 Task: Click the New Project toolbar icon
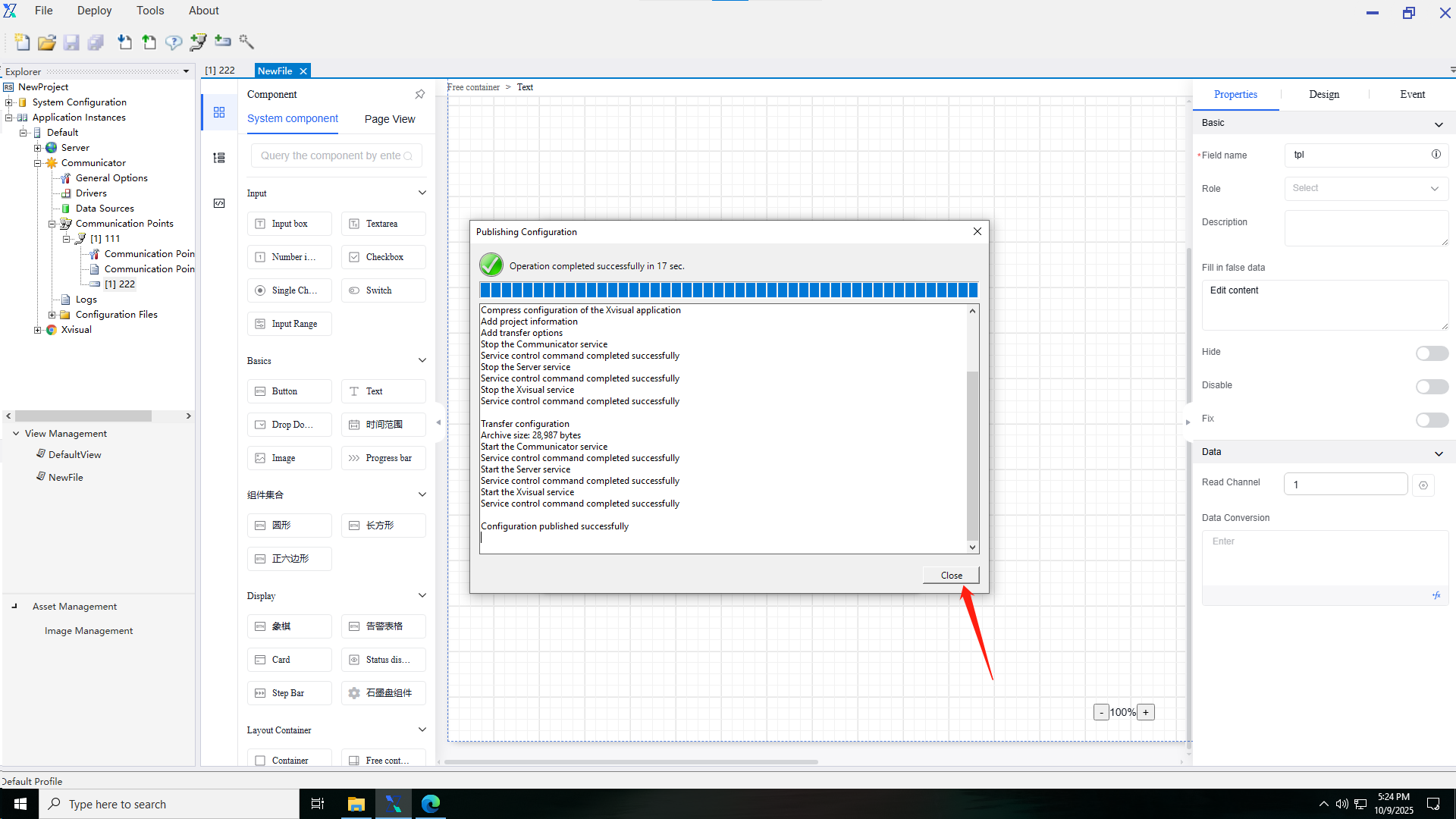(x=22, y=42)
